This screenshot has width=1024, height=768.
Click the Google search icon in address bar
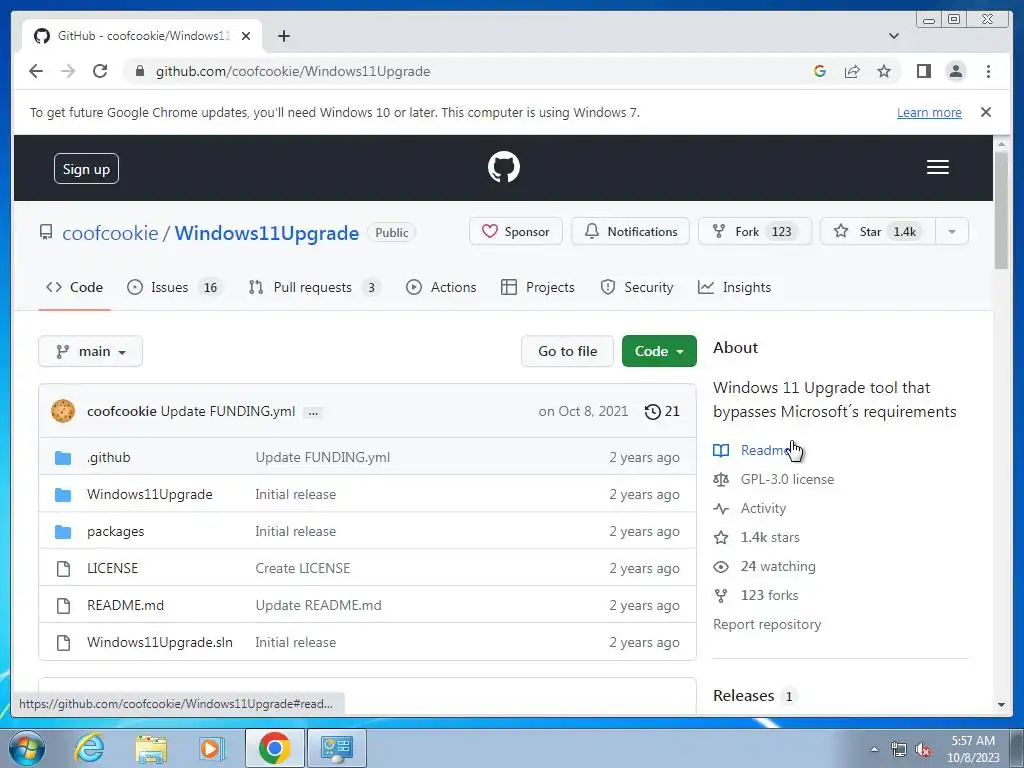click(820, 71)
